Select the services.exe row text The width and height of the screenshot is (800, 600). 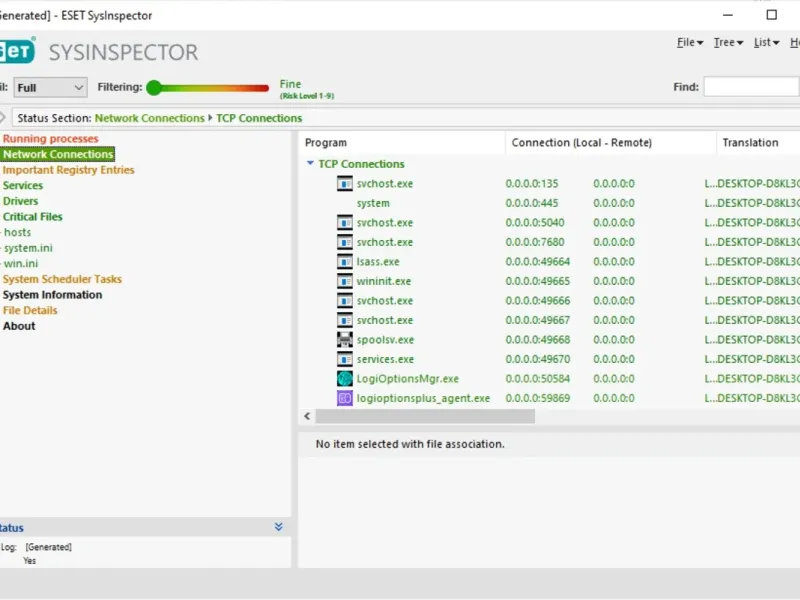point(385,359)
